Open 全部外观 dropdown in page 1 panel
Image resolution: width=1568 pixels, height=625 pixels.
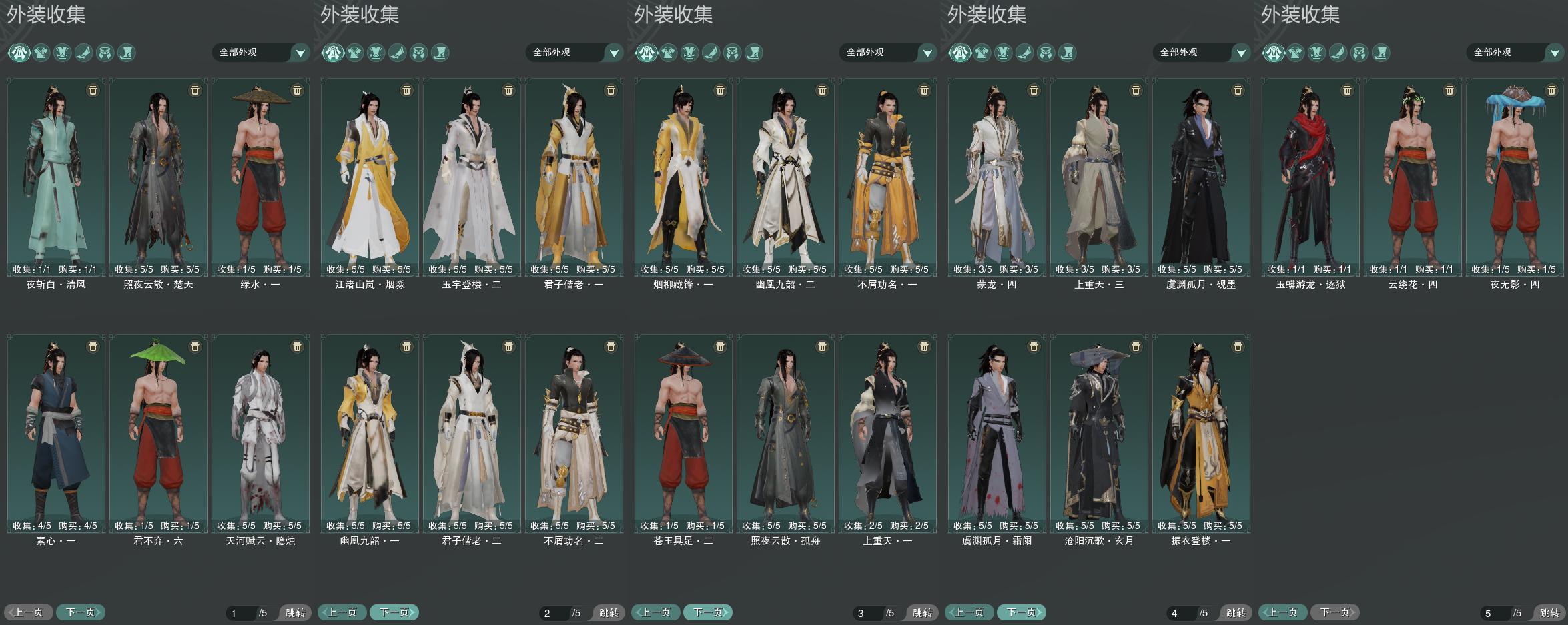[261, 52]
